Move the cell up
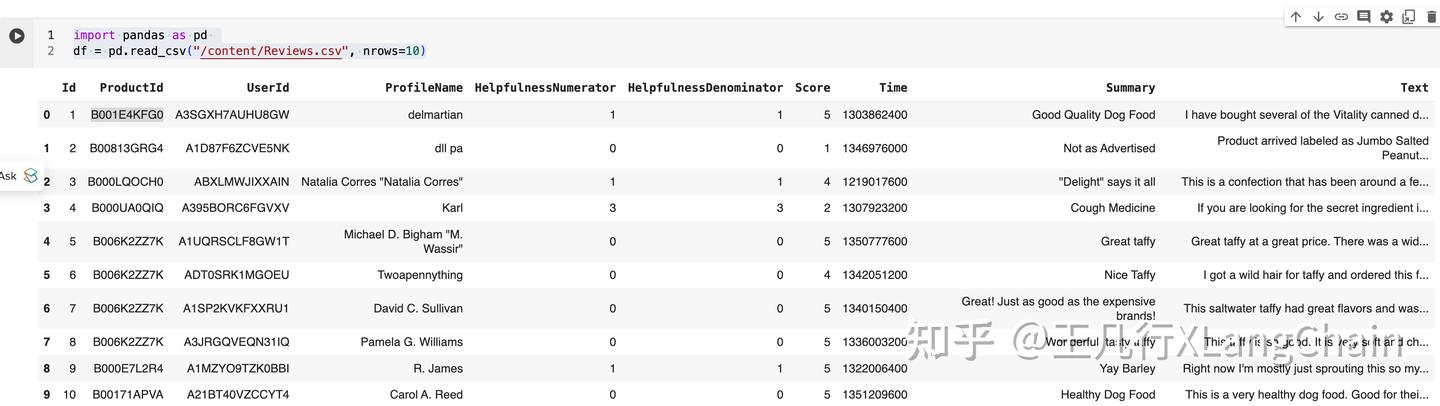The width and height of the screenshot is (1440, 406). 1296,17
